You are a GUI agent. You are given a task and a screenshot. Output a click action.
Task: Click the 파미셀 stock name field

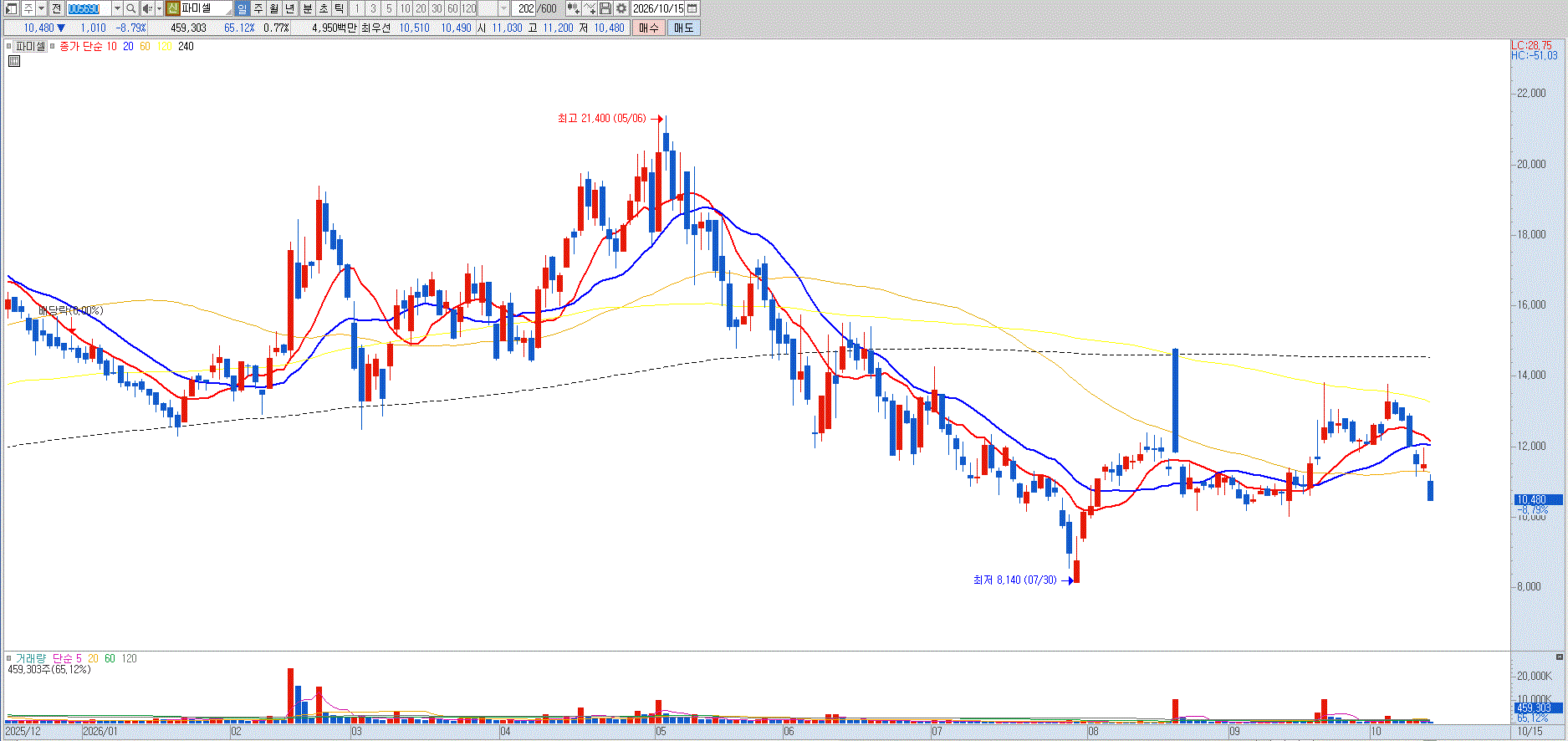[x=206, y=8]
